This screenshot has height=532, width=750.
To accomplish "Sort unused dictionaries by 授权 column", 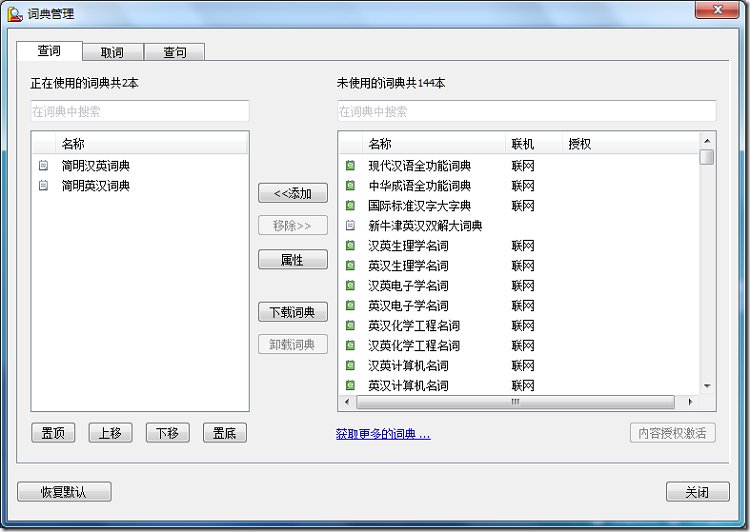I will 630,144.
